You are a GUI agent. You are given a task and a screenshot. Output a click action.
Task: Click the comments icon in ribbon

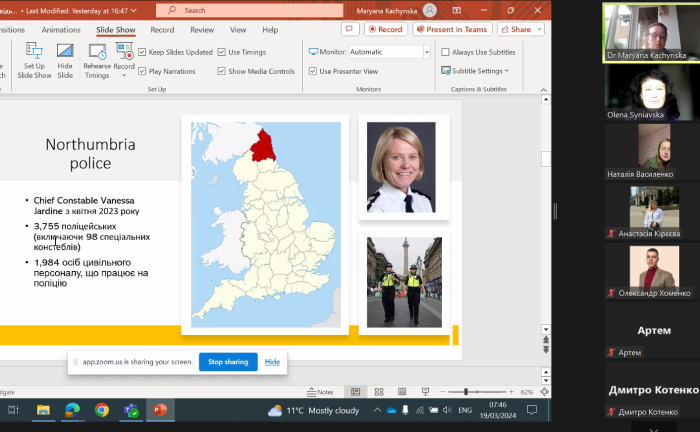(x=350, y=29)
